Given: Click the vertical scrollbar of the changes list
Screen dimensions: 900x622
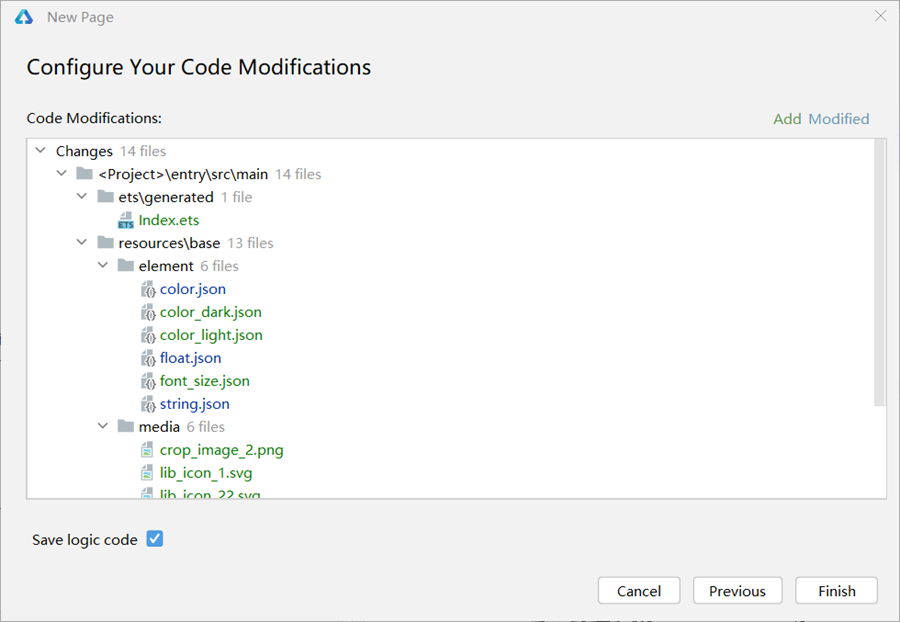Looking at the screenshot, I should click(880, 272).
